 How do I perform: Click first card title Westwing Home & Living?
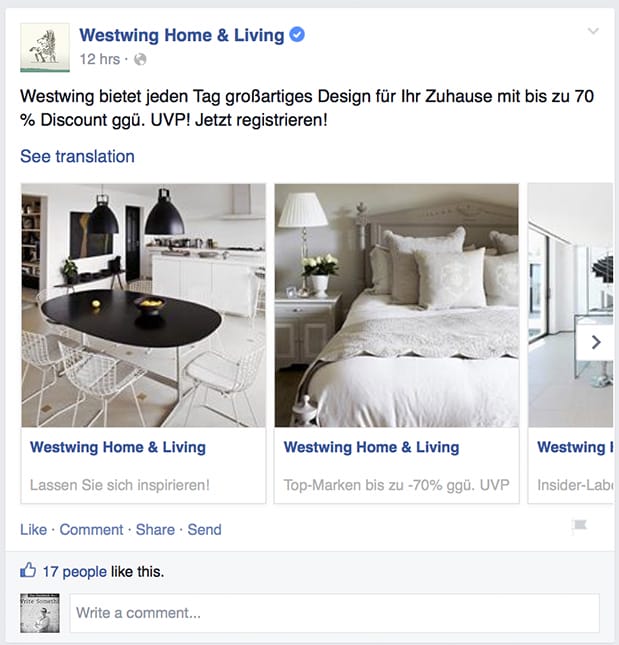[x=118, y=447]
